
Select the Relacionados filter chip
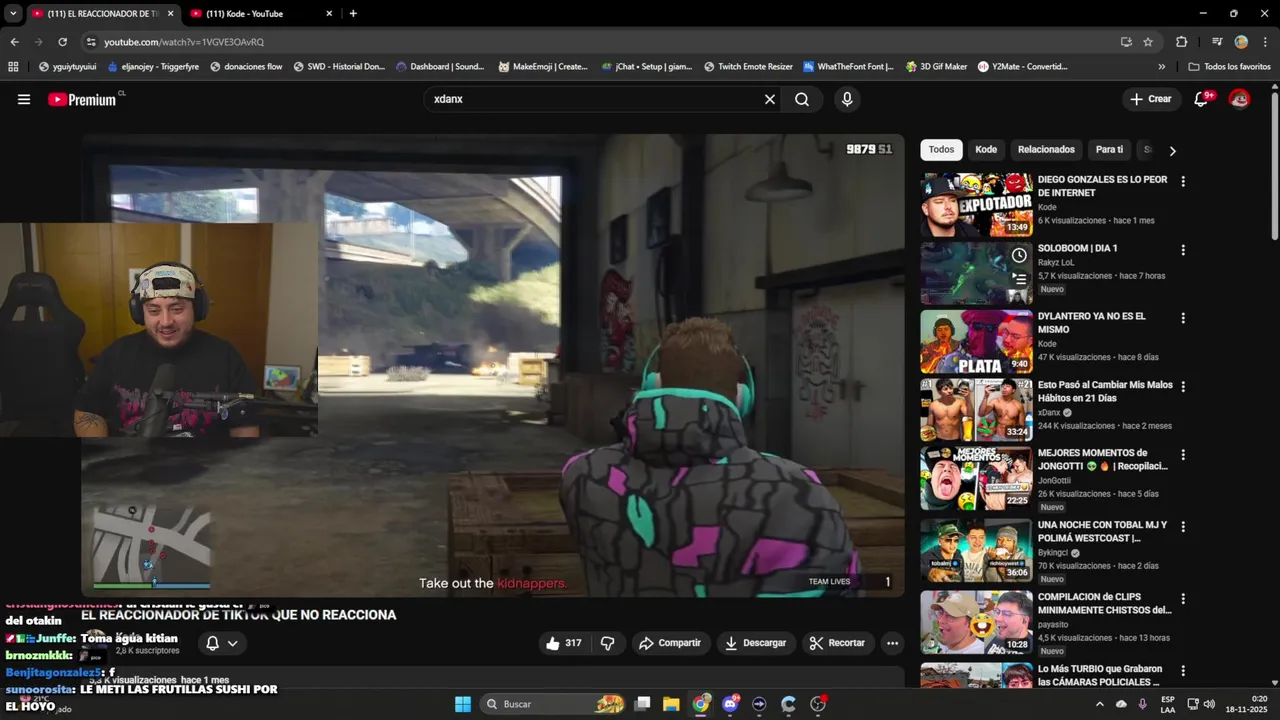point(1046,149)
